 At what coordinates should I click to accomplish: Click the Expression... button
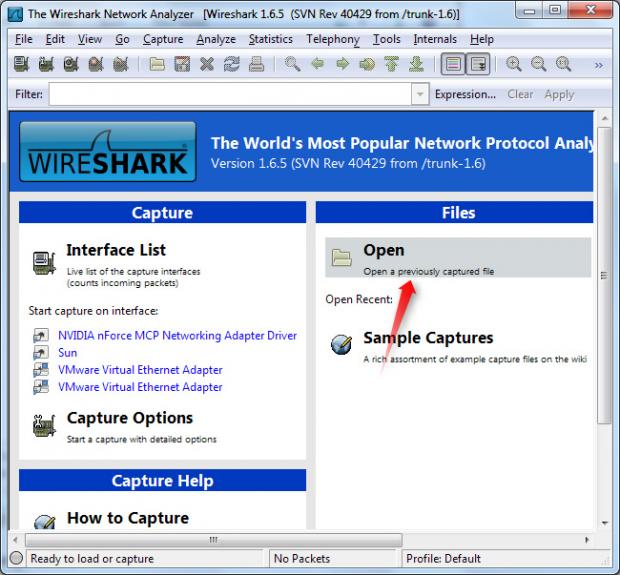pos(465,94)
